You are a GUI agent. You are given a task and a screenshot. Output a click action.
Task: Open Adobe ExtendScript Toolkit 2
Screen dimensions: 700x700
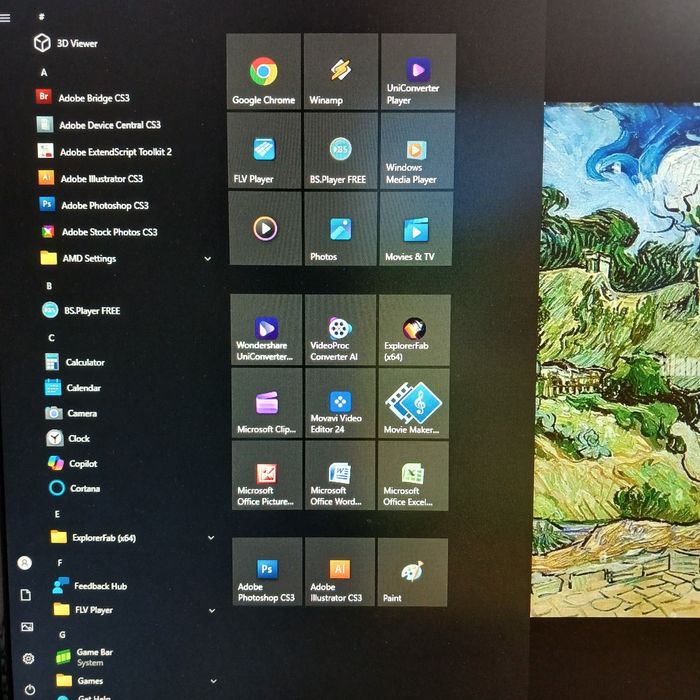(105, 152)
